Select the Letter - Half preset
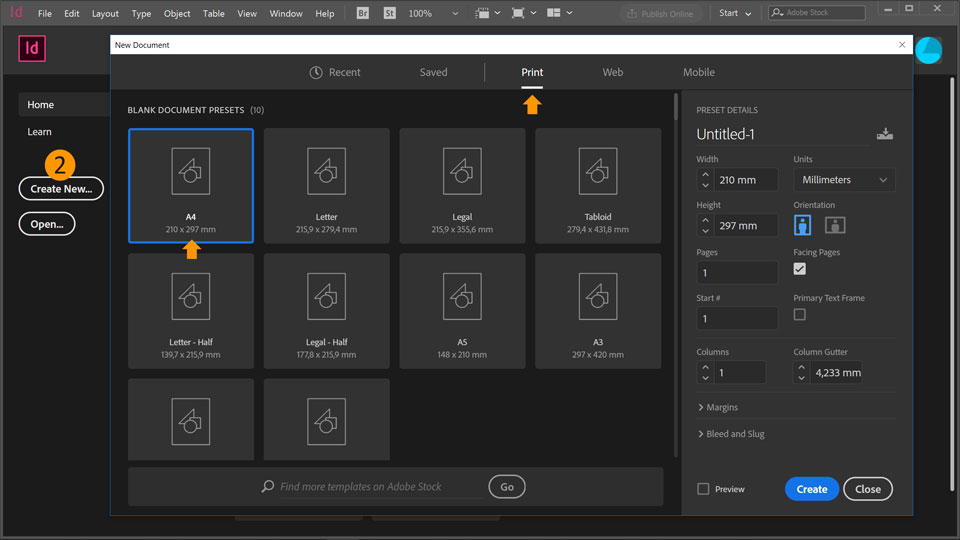Viewport: 960px width, 540px height. coord(191,311)
